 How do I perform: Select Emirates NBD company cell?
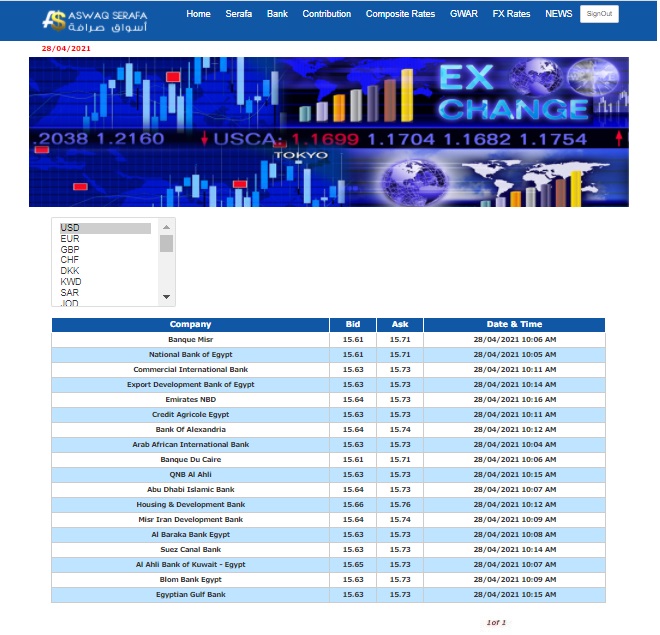click(191, 400)
